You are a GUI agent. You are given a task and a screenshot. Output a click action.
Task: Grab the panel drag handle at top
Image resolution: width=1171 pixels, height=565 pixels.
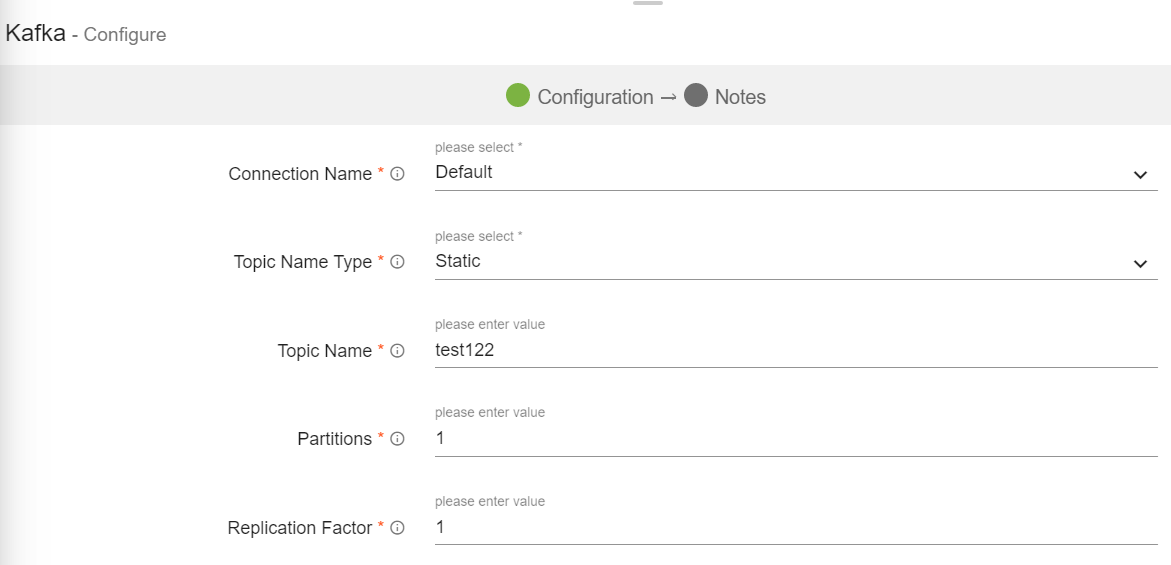(x=648, y=3)
